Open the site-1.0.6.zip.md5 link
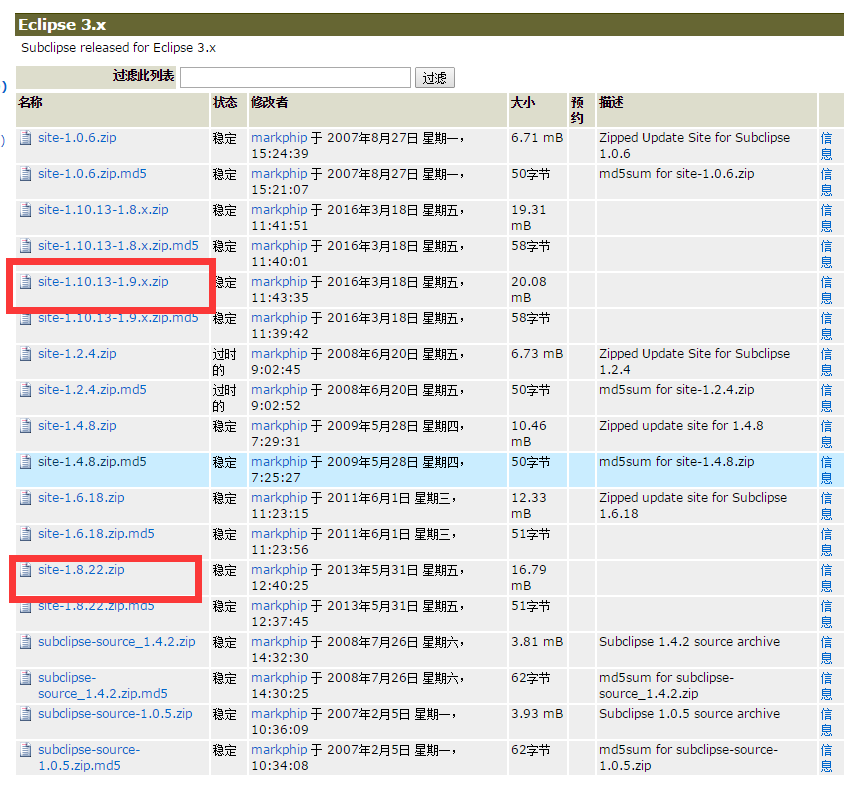 click(92, 174)
